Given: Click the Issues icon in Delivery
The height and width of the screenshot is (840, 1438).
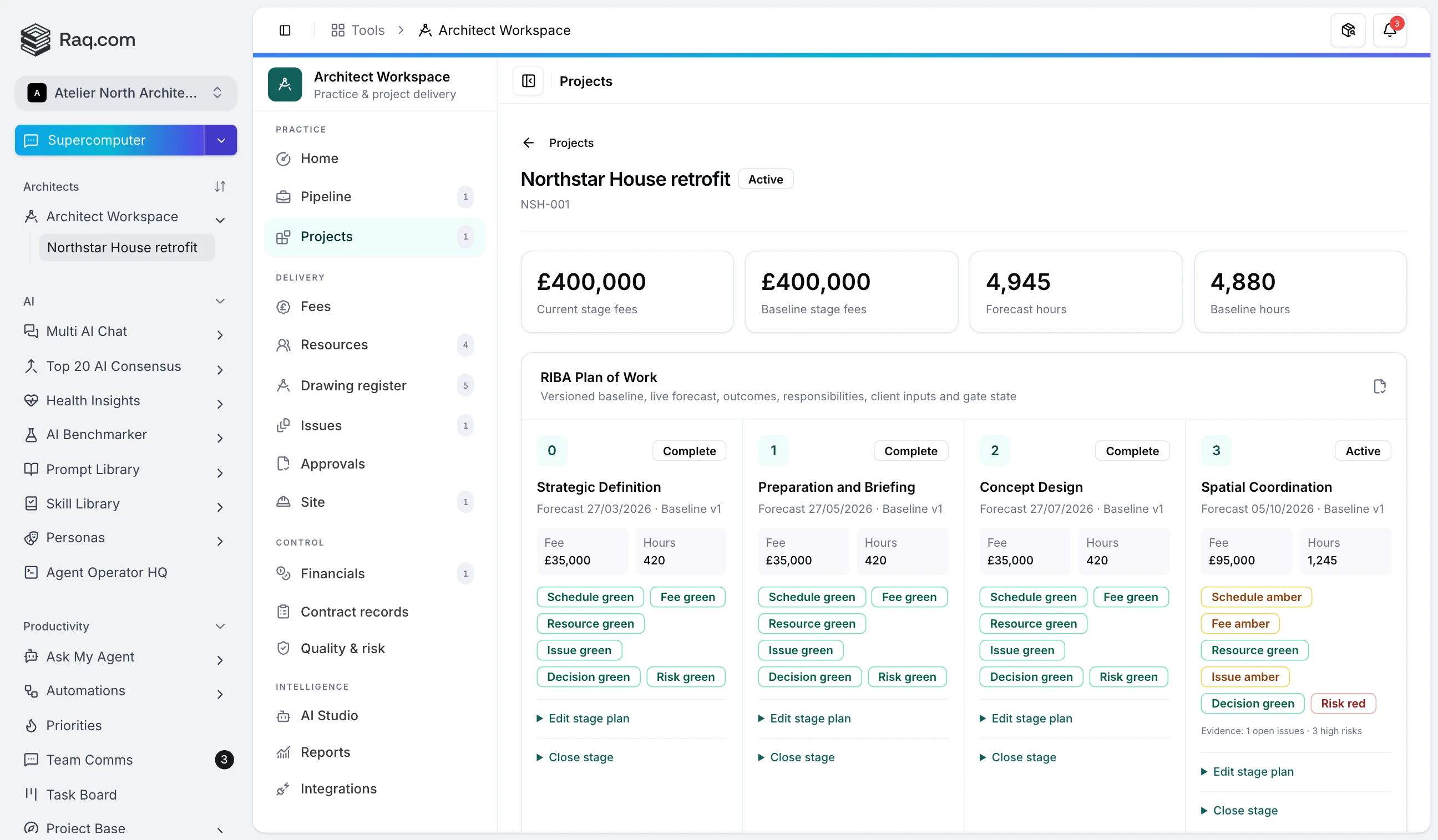Looking at the screenshot, I should point(283,425).
